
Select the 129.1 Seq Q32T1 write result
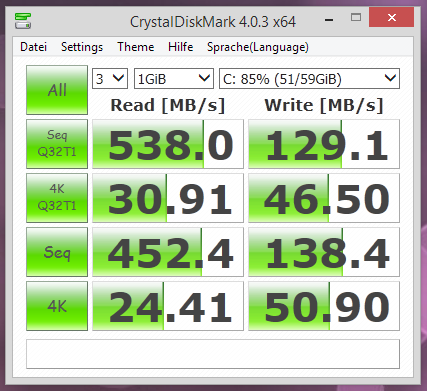pyautogui.click(x=324, y=144)
